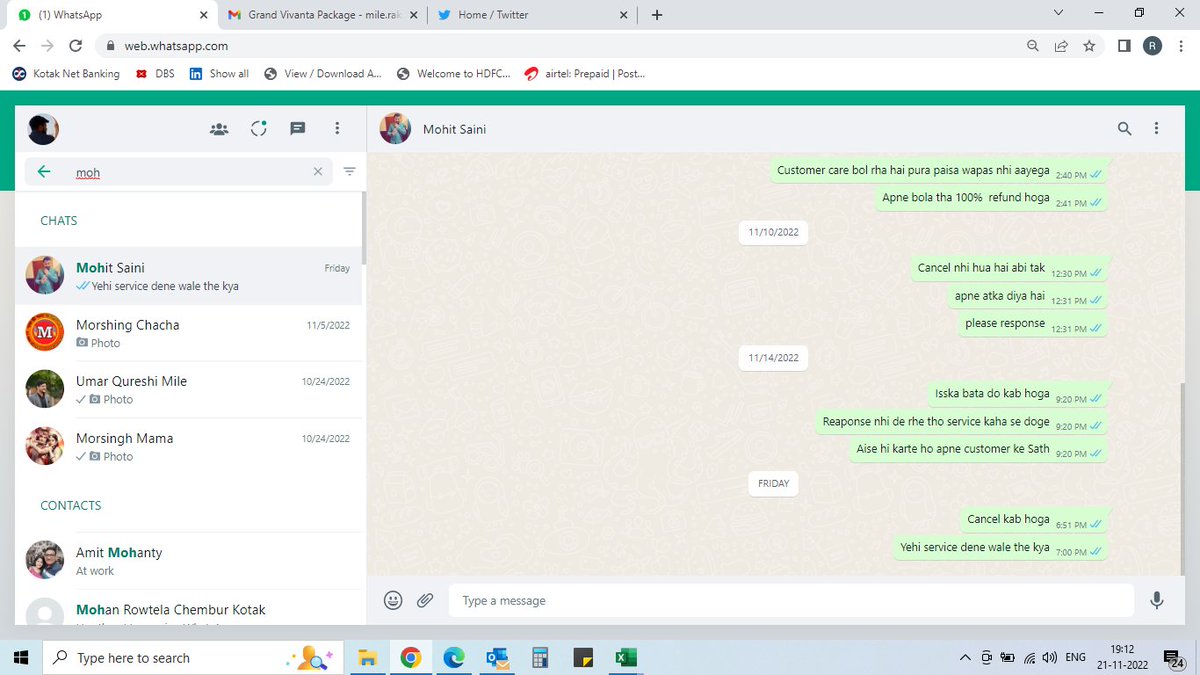Viewport: 1200px width, 675px height.
Task: Close the Grand Vivanta Package tab
Action: (413, 15)
